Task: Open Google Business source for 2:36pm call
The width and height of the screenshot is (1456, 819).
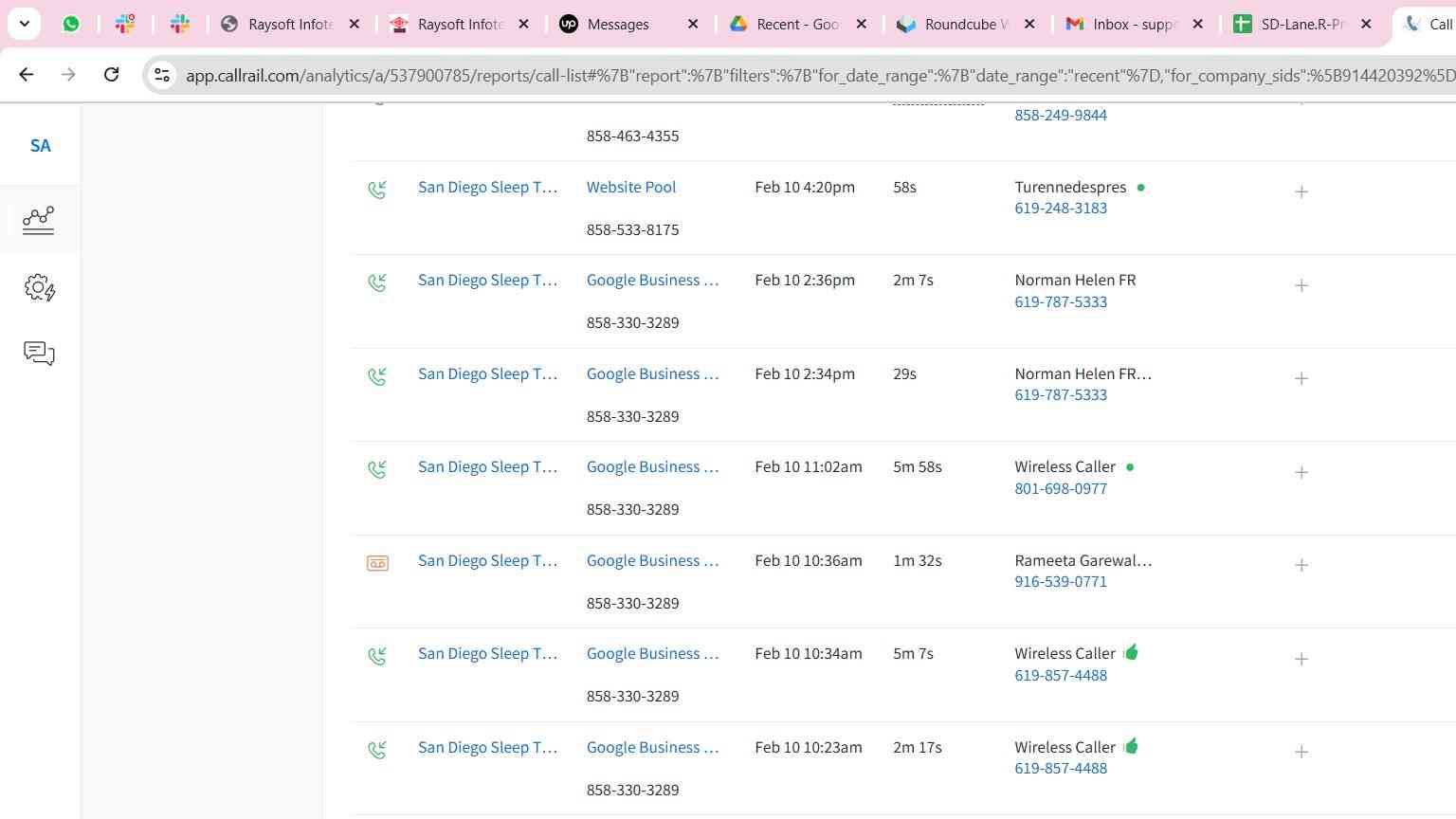Action: click(x=652, y=280)
